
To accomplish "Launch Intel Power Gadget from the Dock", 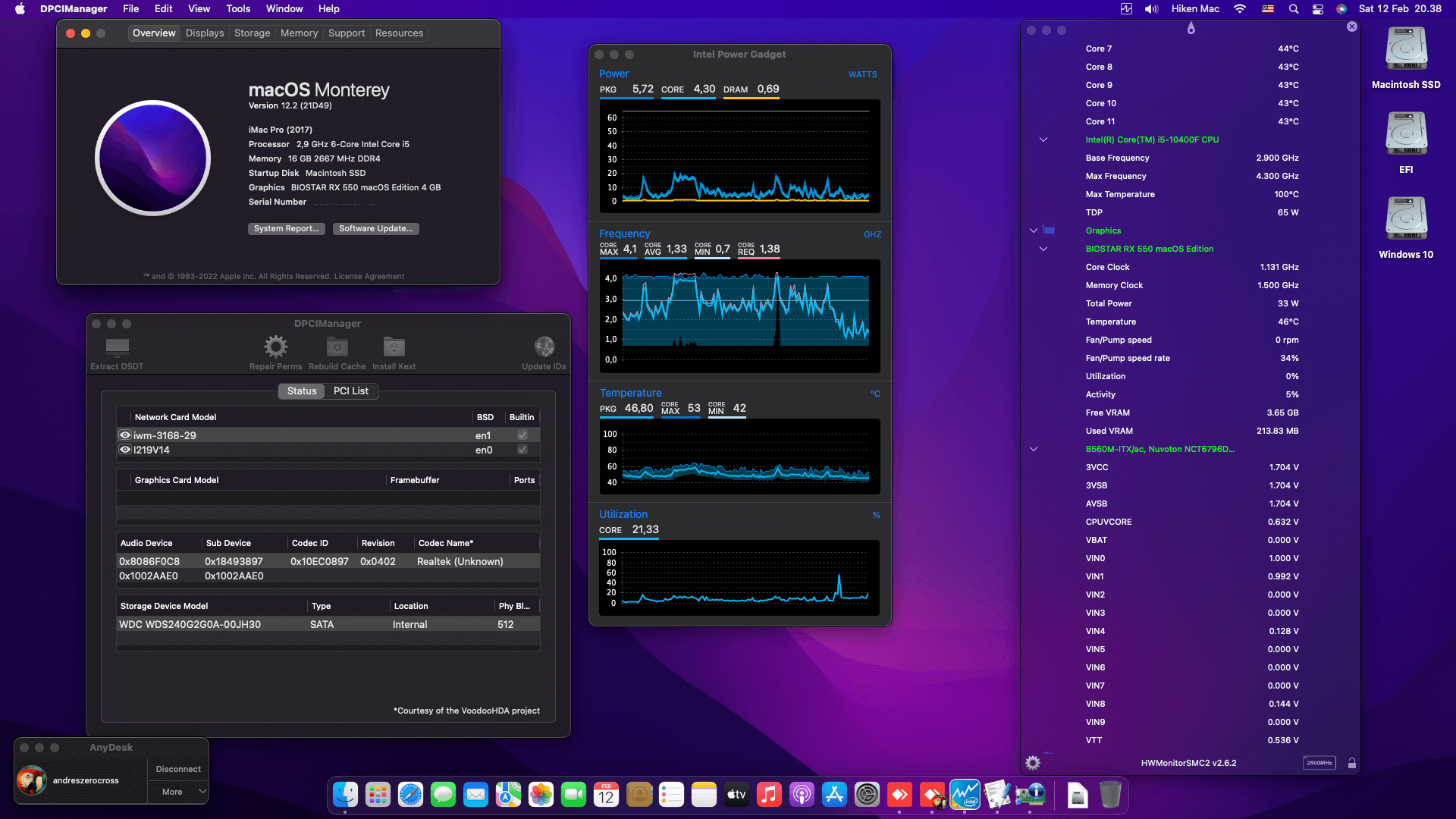I will coord(965,795).
